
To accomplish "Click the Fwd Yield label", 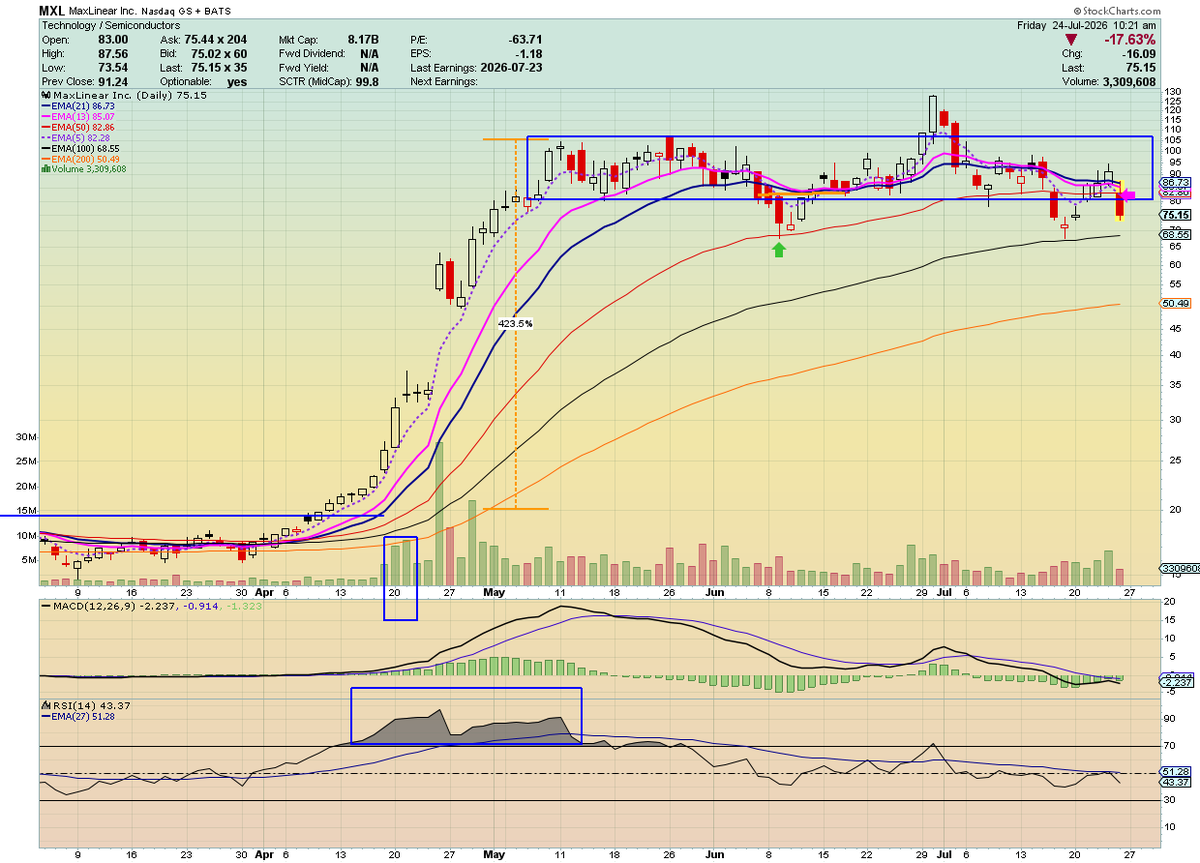I will click(x=303, y=68).
